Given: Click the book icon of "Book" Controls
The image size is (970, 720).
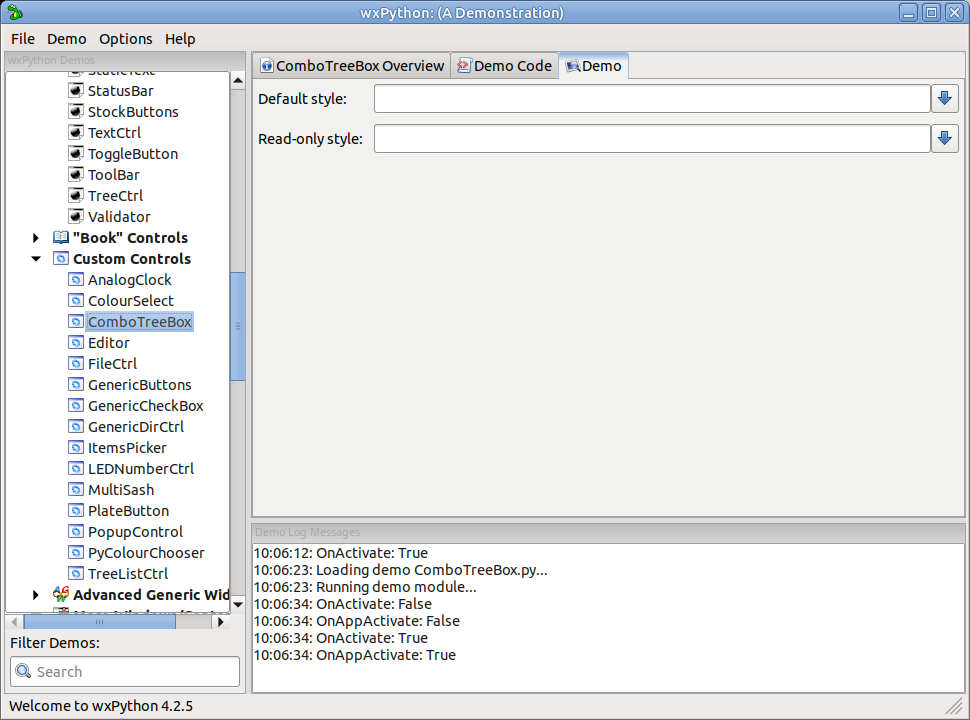Looking at the screenshot, I should tap(61, 238).
